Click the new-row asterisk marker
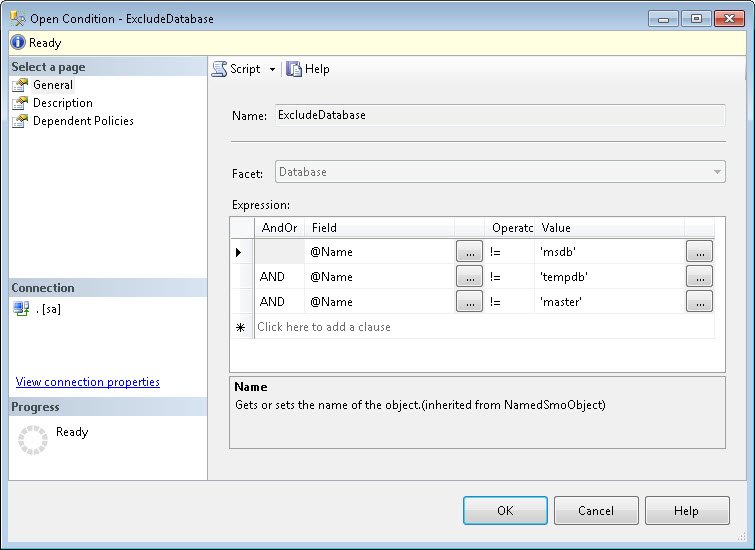 241,327
